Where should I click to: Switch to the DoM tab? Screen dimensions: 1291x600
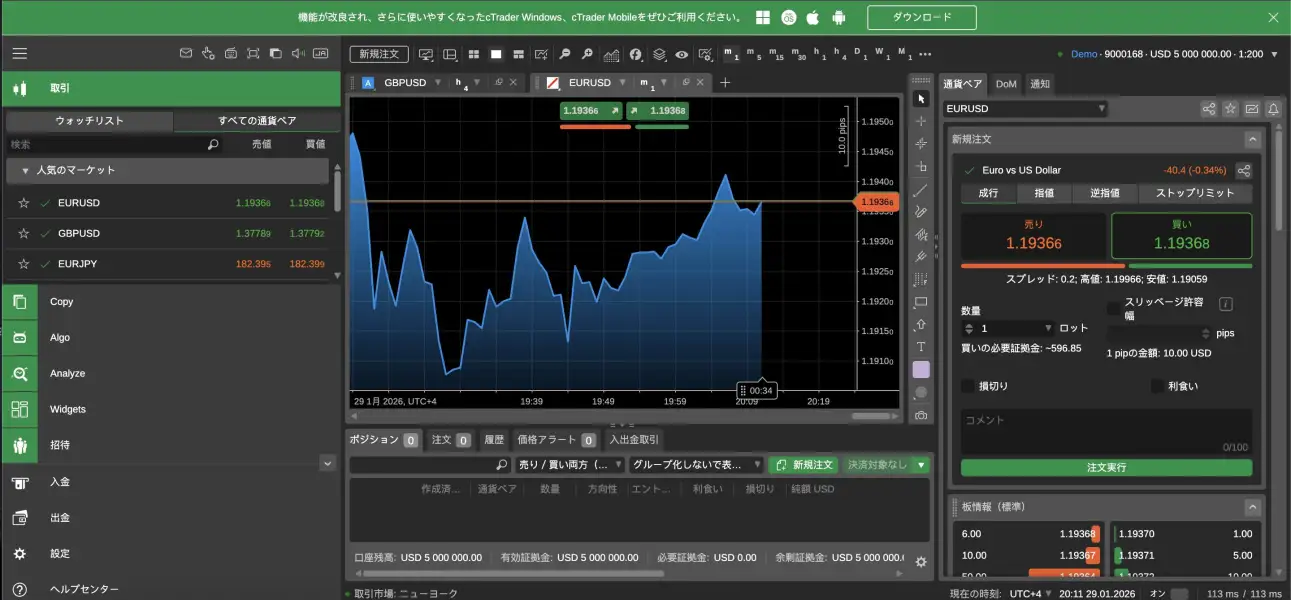click(x=1006, y=84)
